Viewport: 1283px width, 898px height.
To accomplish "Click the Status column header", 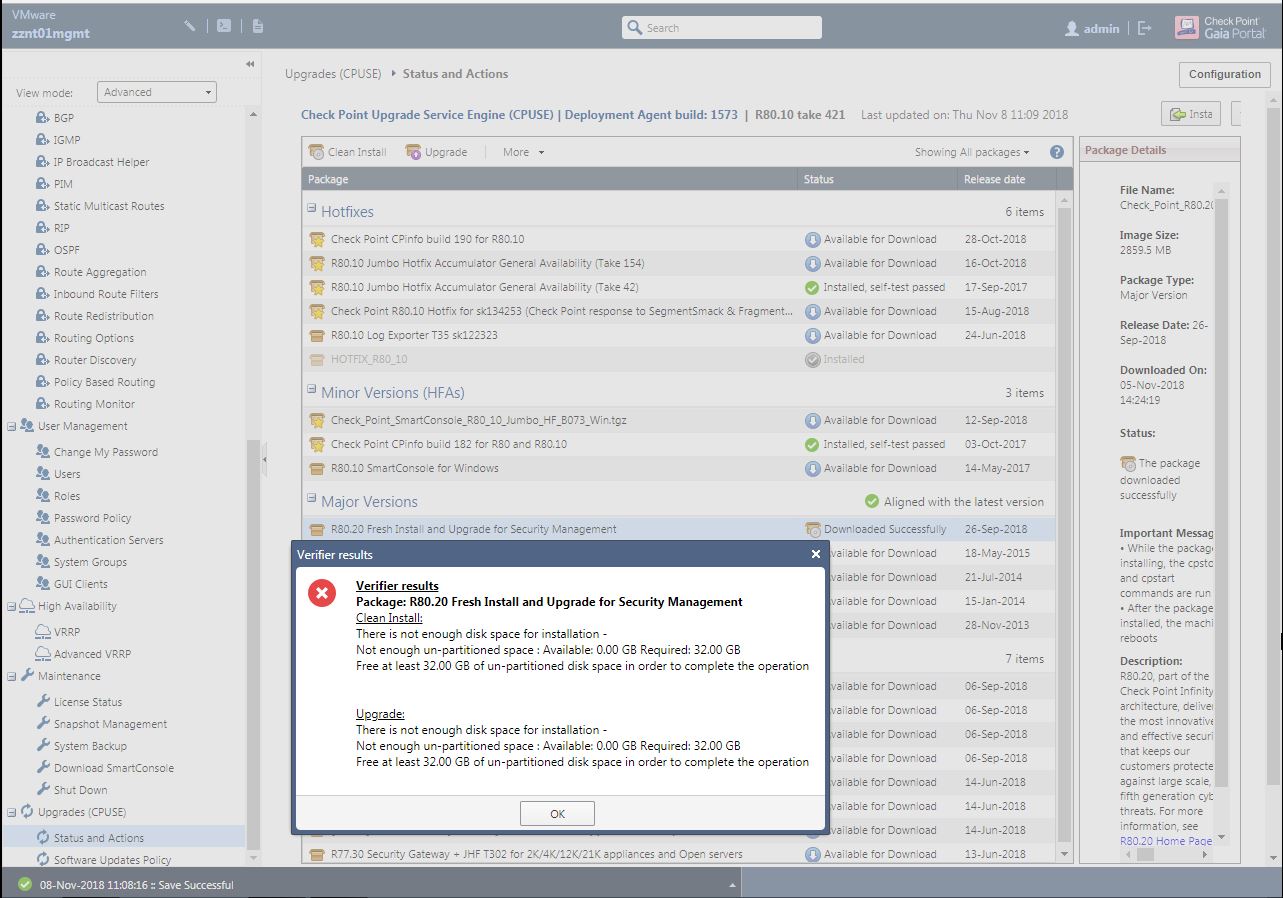I will 878,179.
